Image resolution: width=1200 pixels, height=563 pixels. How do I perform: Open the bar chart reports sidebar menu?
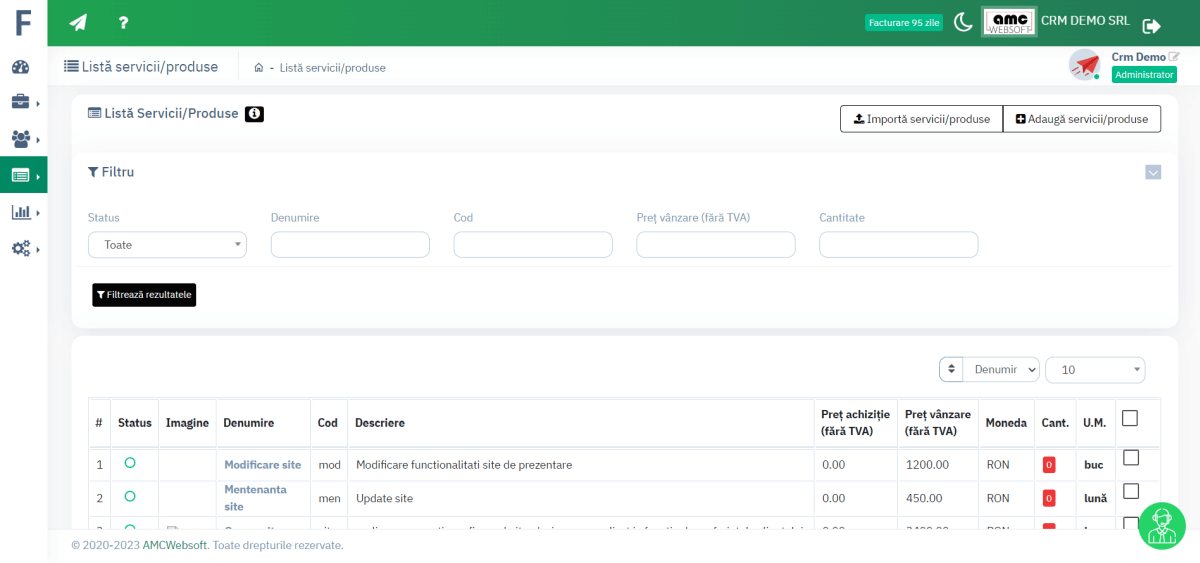21,212
